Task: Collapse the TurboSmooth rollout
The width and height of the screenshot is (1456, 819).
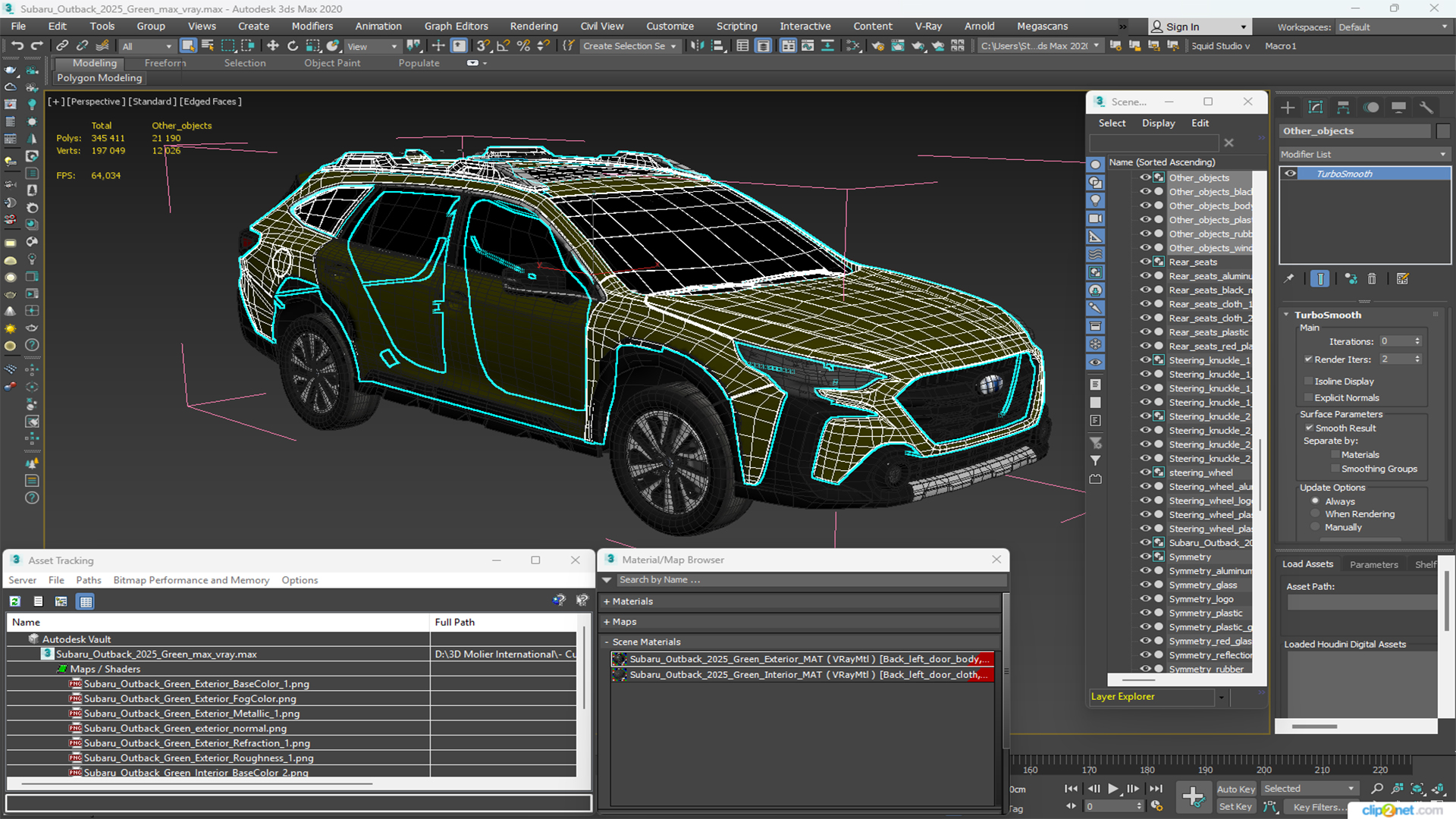Action: tap(1287, 315)
